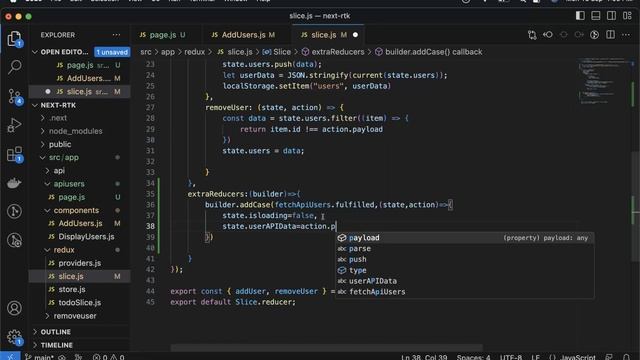Toggle primary sidebar layout icon
The image size is (640, 360).
point(580,16)
